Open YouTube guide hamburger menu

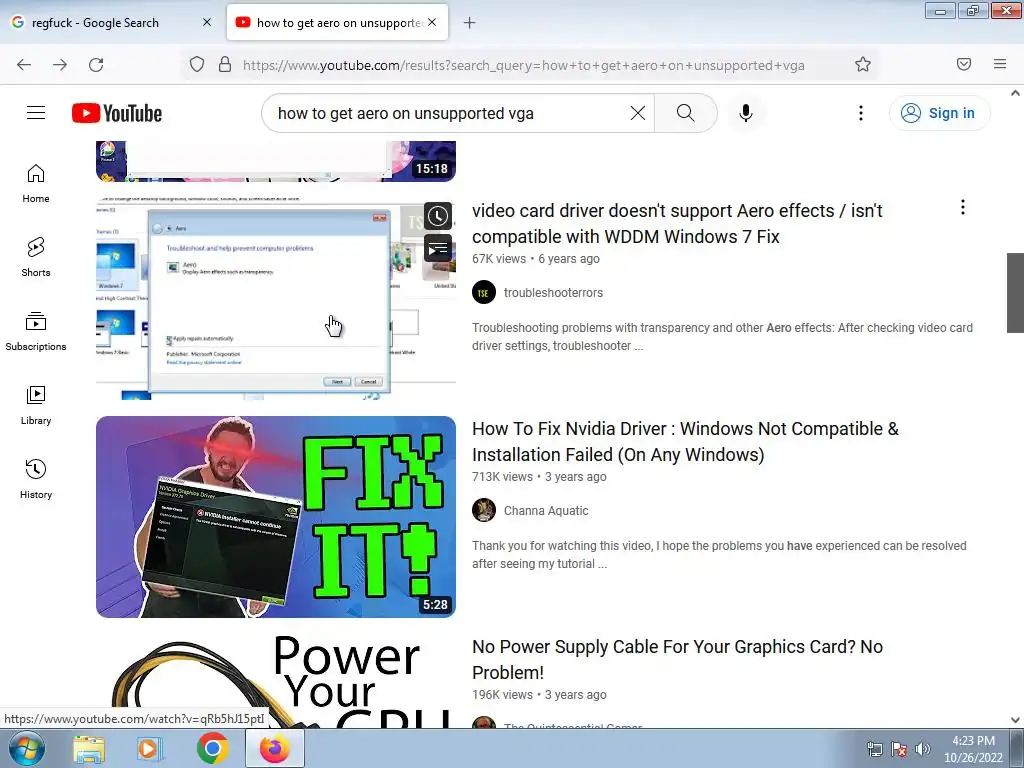point(36,113)
